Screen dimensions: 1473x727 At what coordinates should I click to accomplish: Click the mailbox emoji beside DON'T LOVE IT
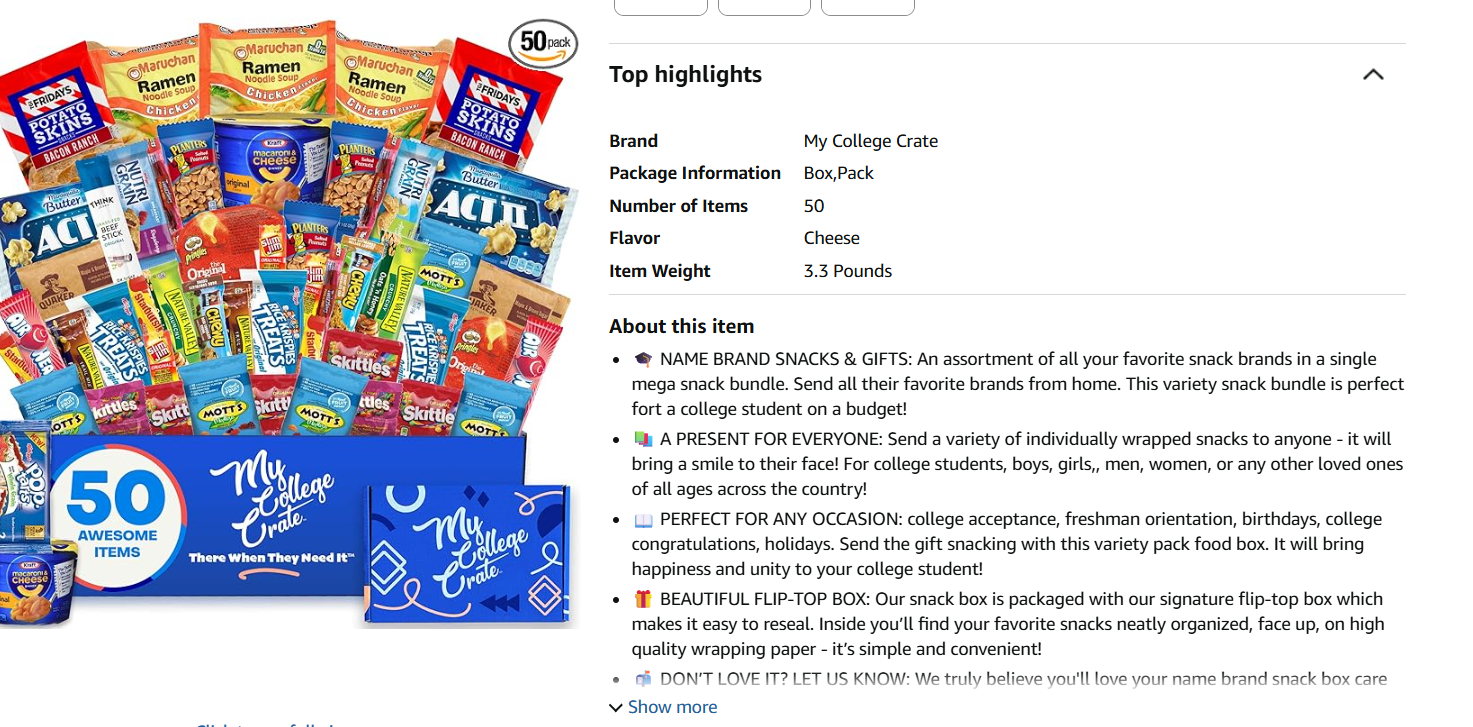point(643,679)
